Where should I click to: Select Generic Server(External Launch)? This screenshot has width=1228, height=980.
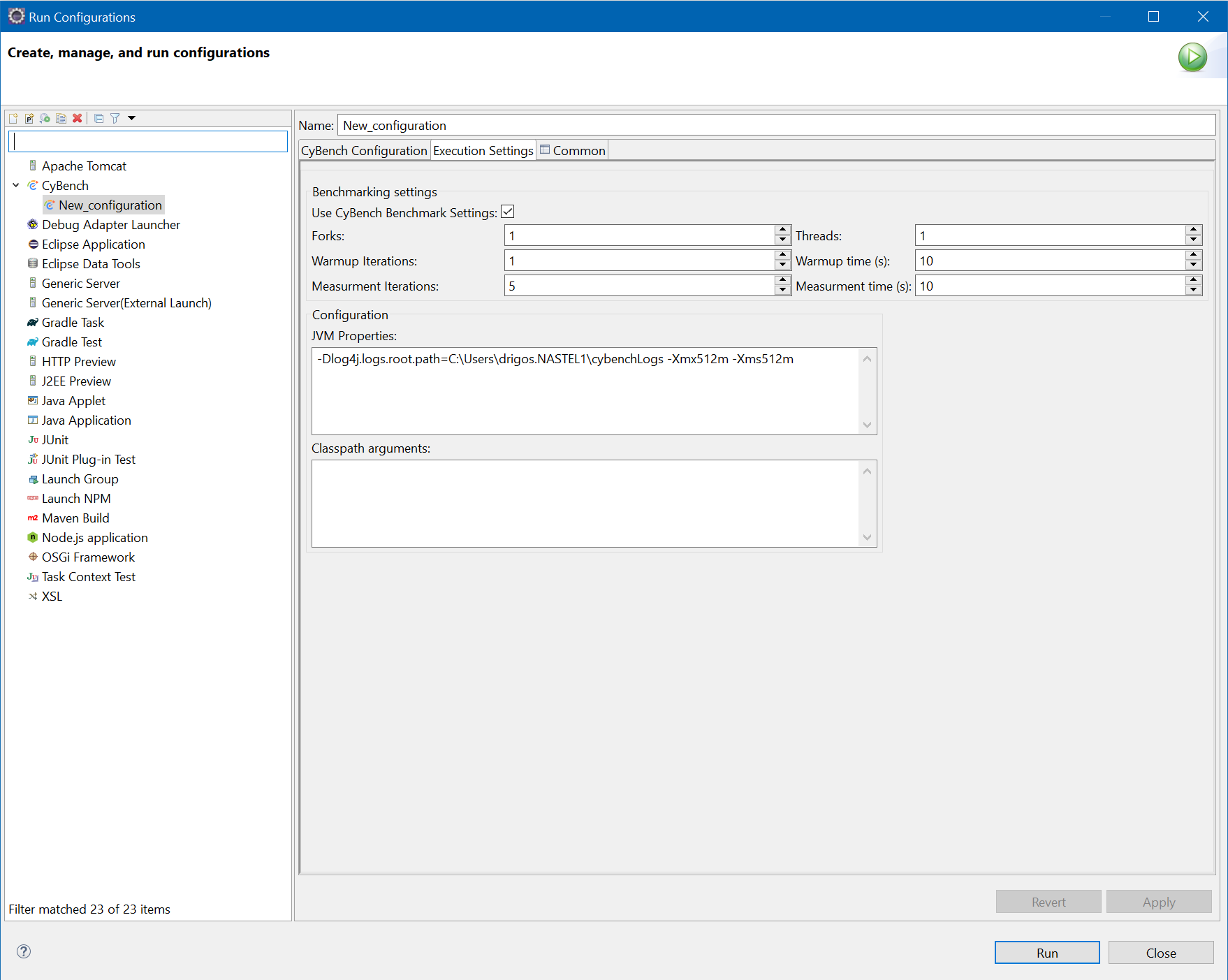(x=126, y=302)
